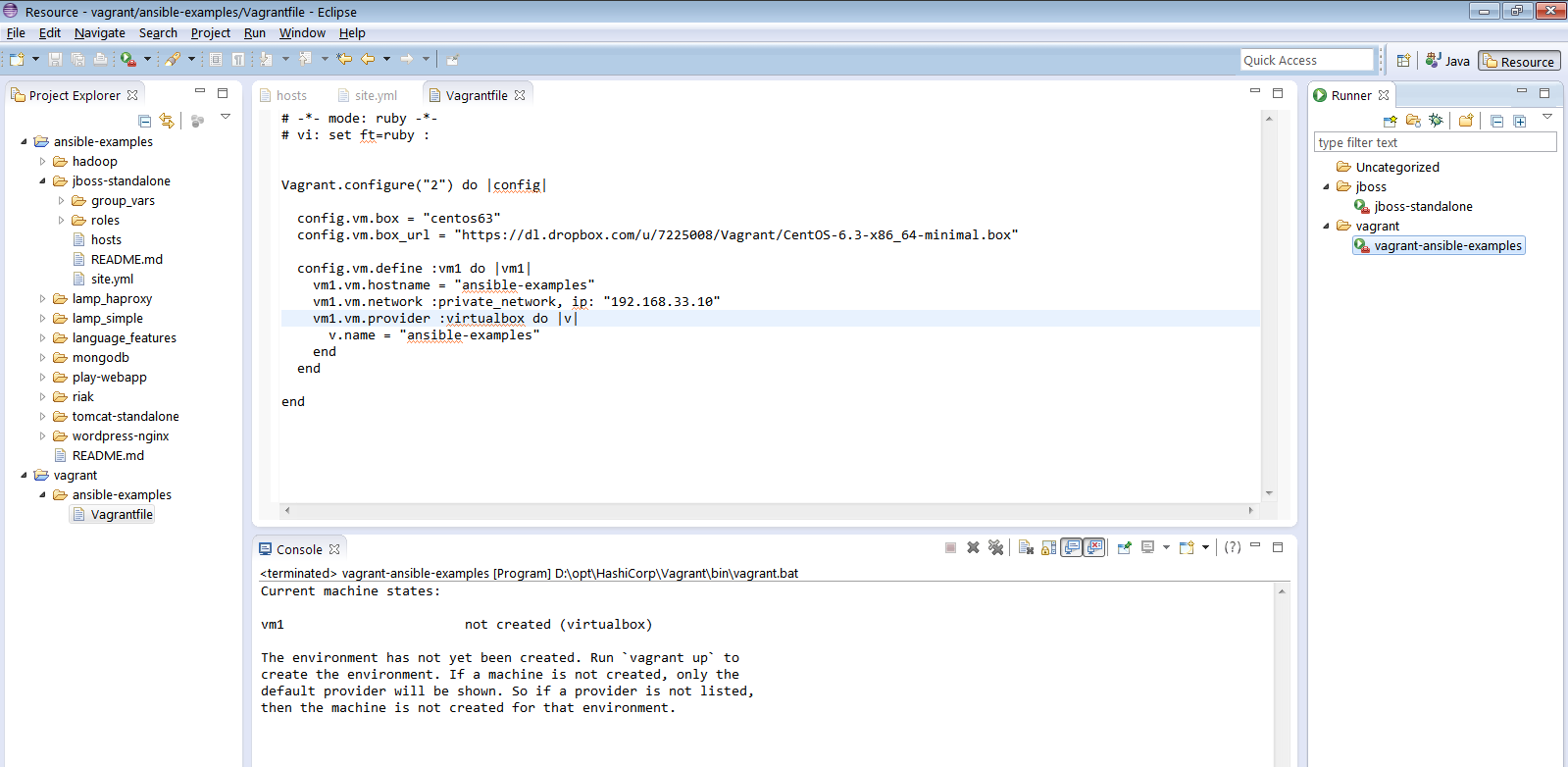This screenshot has width=1568, height=767.
Task: Toggle block selection mode
Action: pos(216,60)
